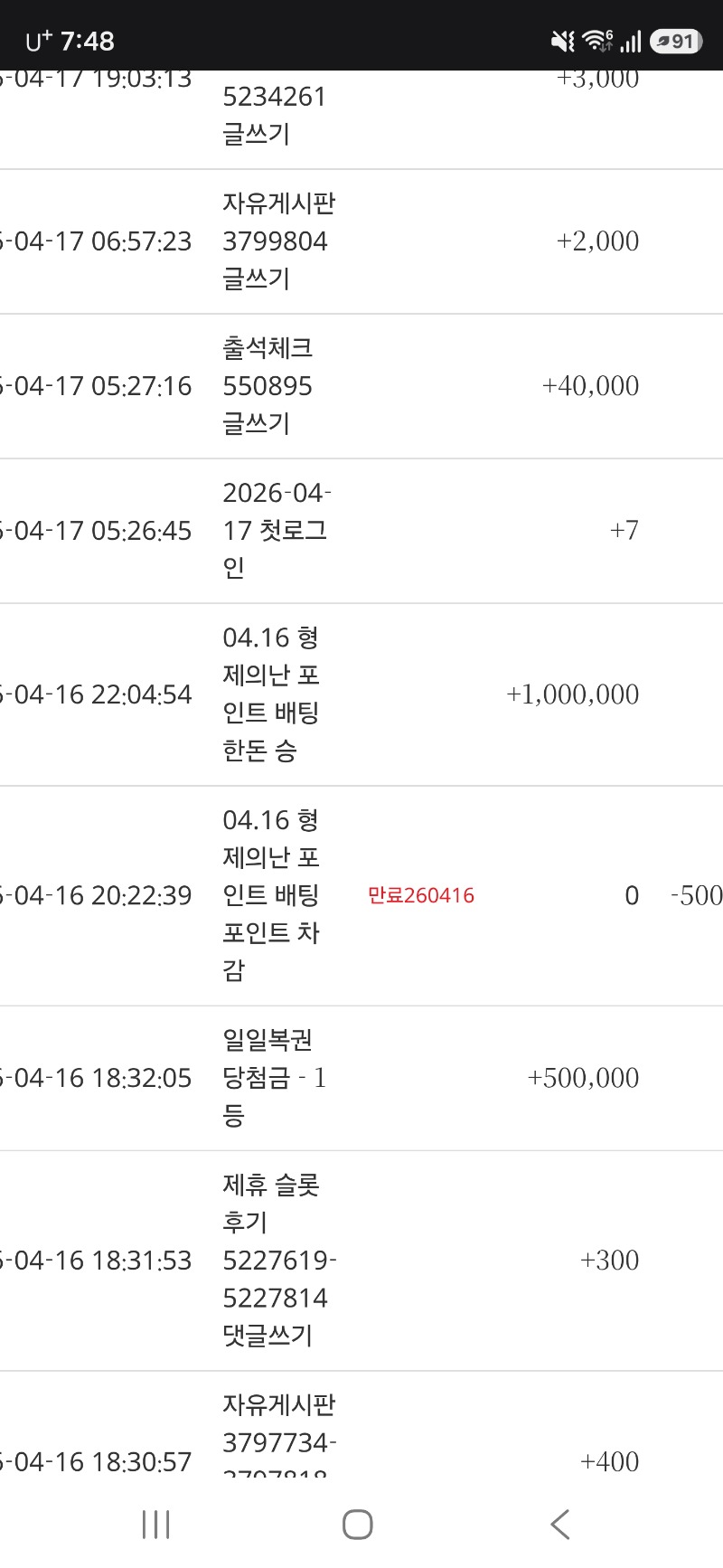Open the 자유게시판 3799804 글쓰기 entry

click(278, 241)
